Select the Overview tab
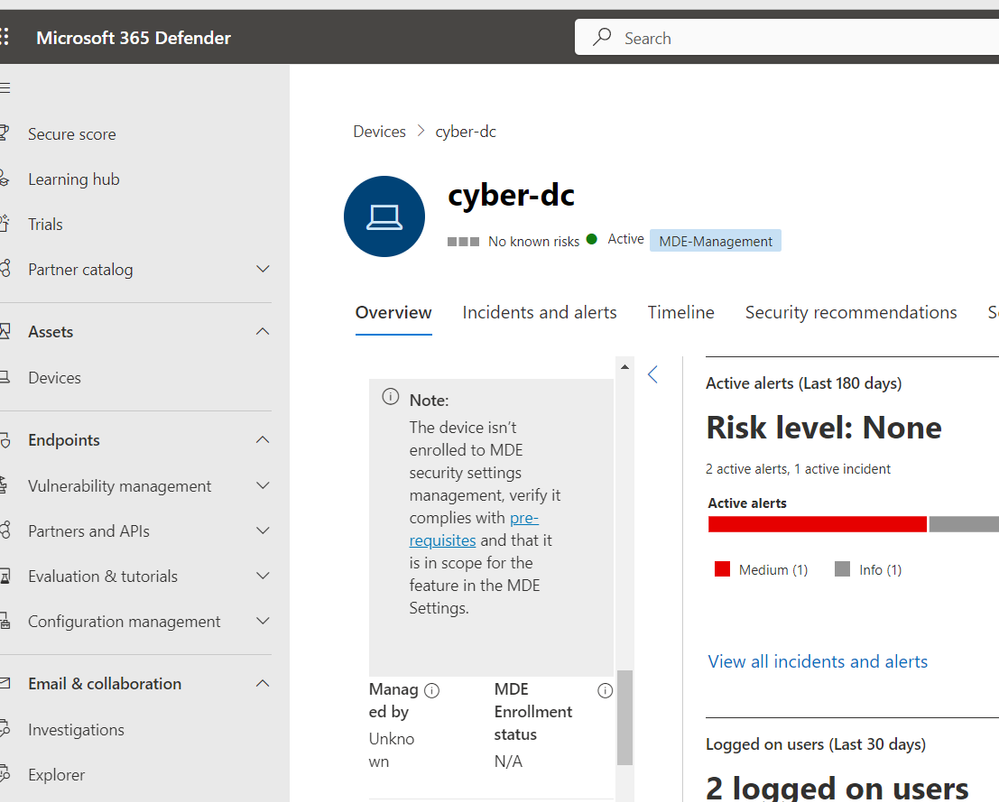 click(x=393, y=313)
